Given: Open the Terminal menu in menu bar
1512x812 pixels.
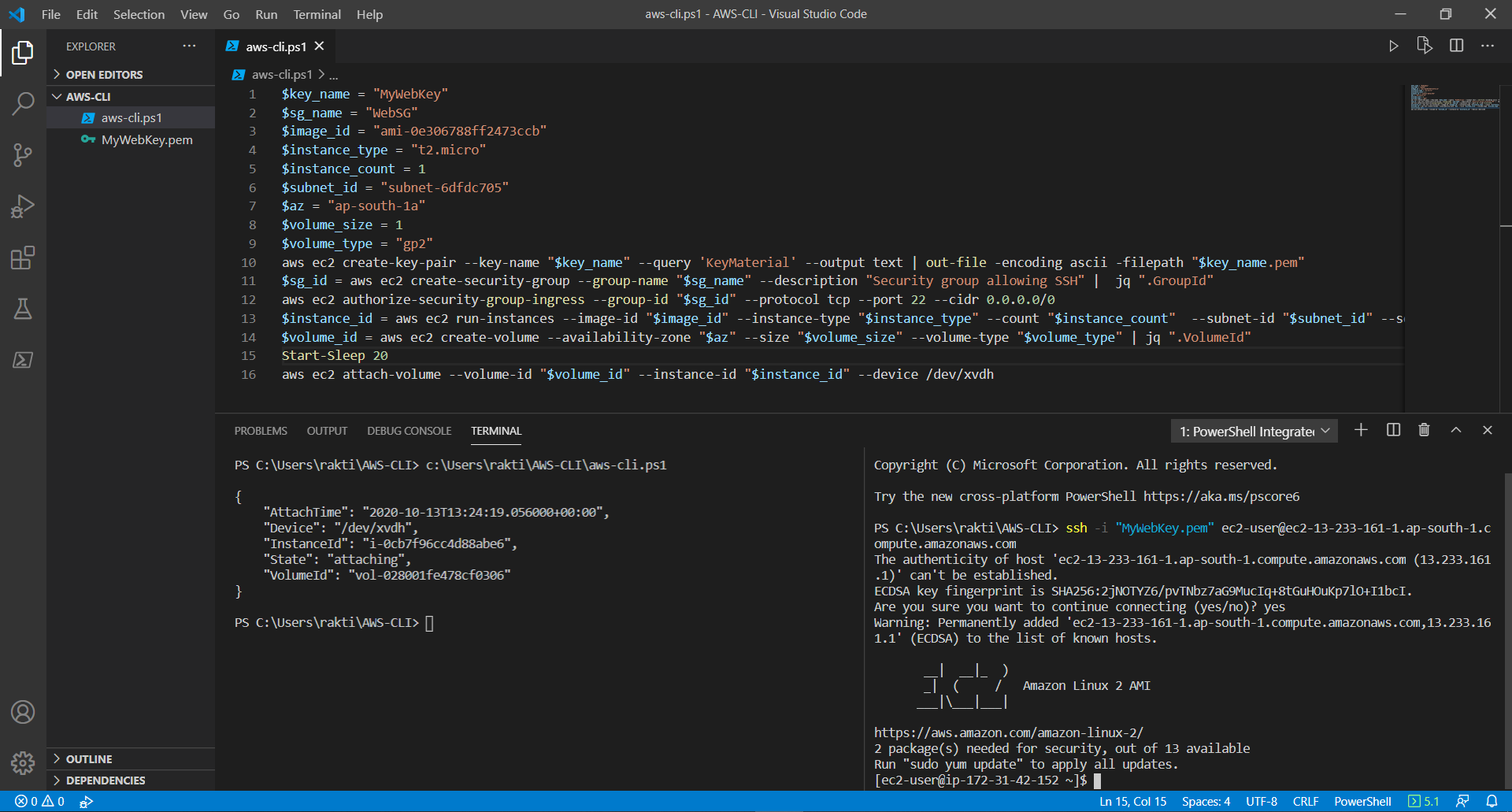Looking at the screenshot, I should (317, 14).
